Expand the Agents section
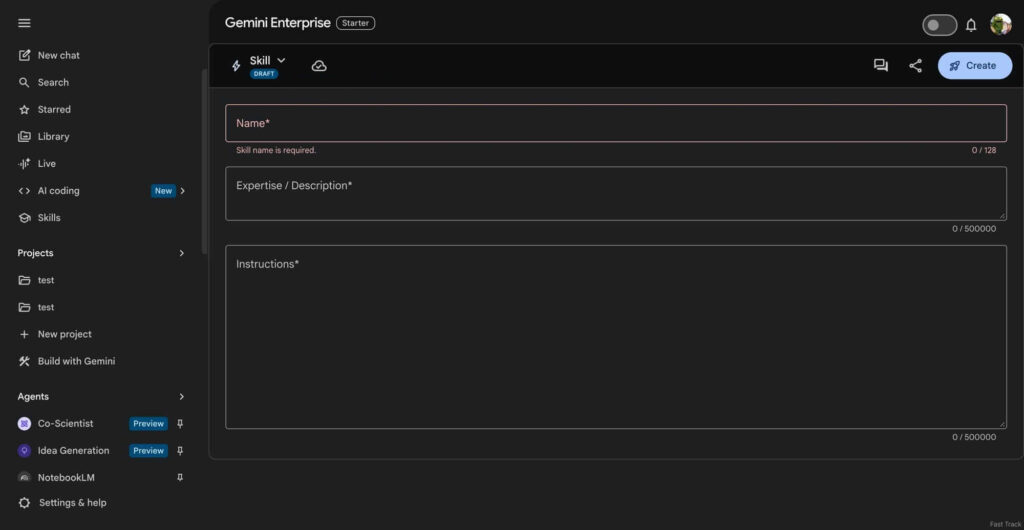Screen dimensions: 1024x530 click(181, 397)
